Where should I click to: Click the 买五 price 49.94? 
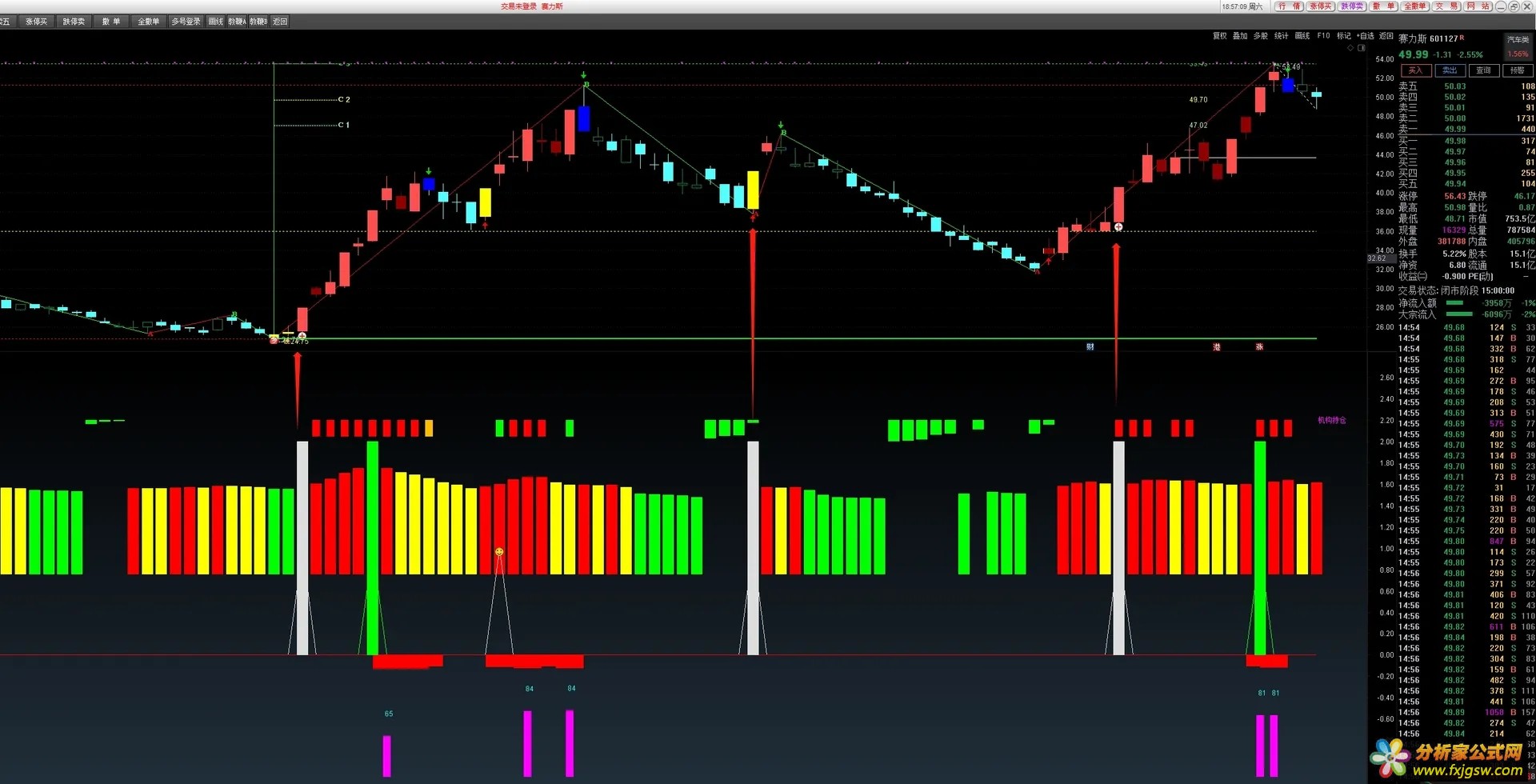click(x=1455, y=184)
